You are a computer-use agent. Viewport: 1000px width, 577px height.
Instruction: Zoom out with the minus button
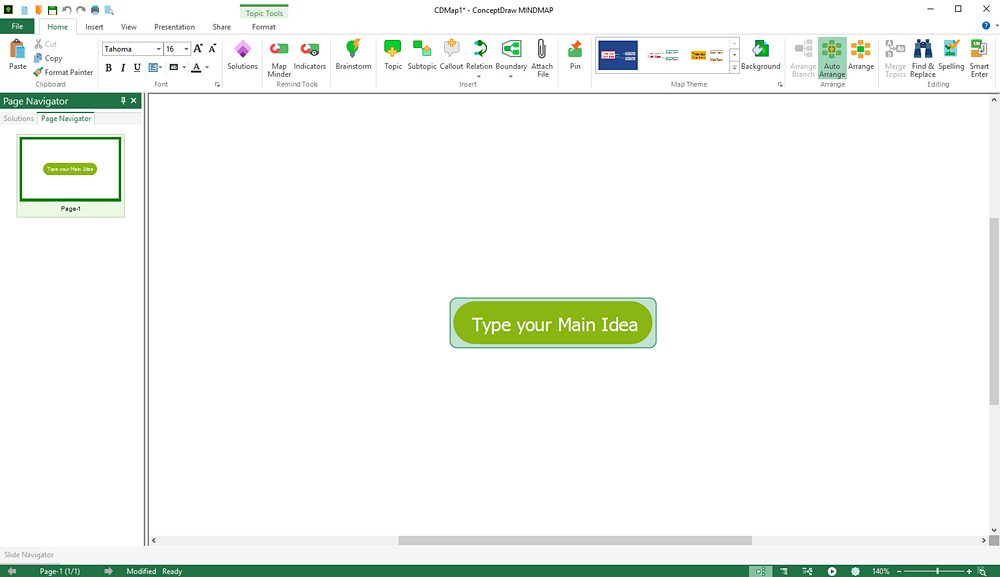tap(899, 571)
